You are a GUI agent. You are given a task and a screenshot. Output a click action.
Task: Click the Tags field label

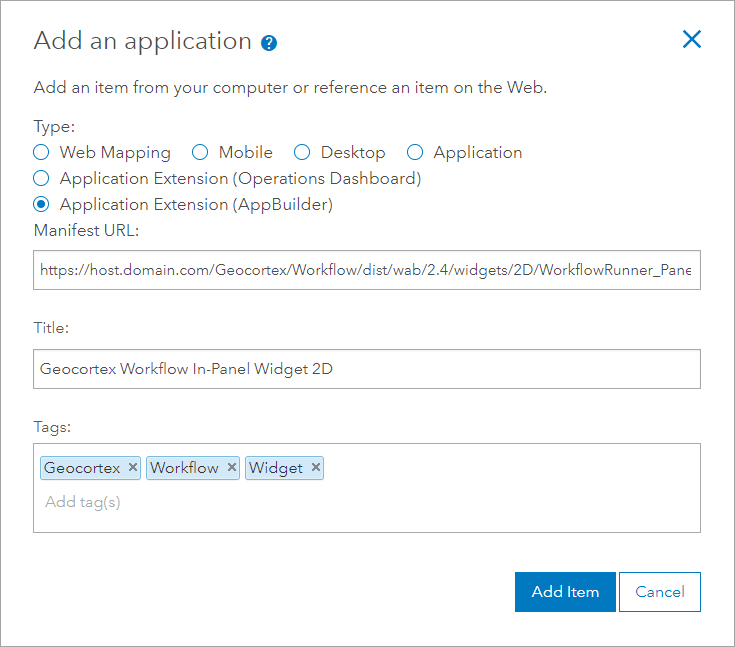pos(52,426)
